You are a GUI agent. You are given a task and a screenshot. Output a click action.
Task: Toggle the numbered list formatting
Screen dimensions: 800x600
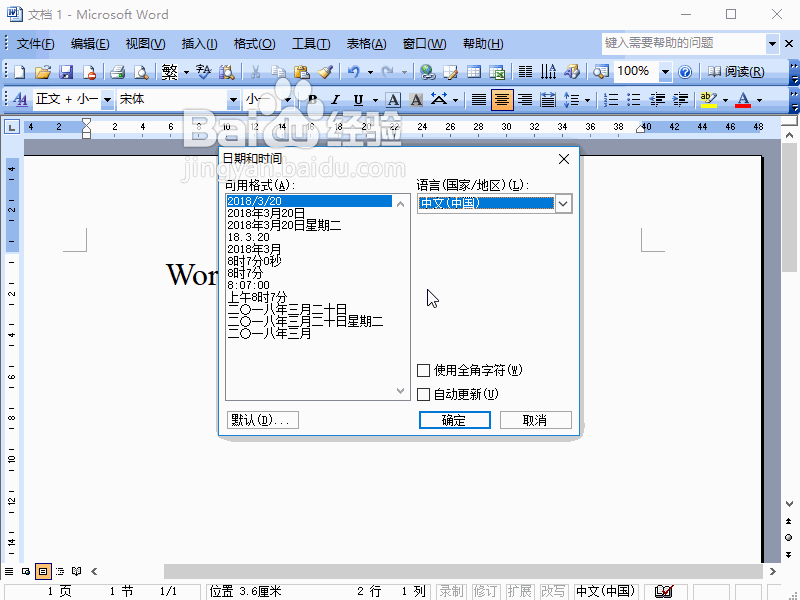pyautogui.click(x=611, y=99)
